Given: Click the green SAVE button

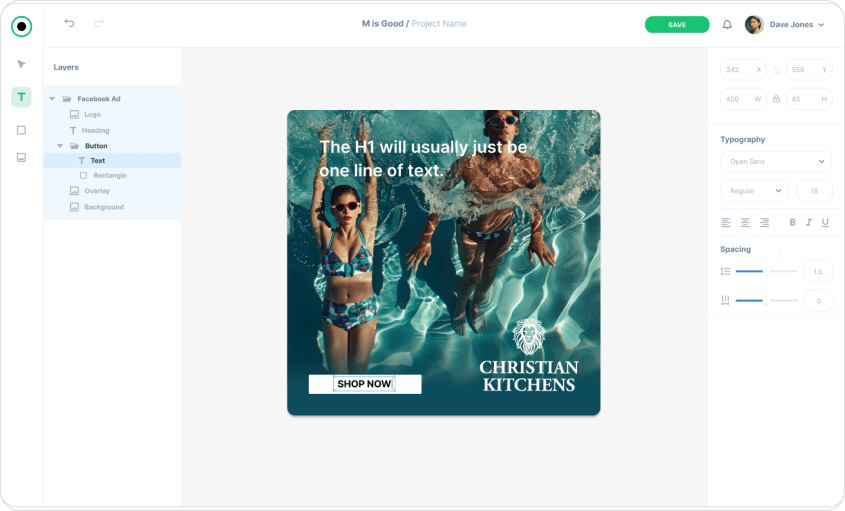Looking at the screenshot, I should pyautogui.click(x=677, y=24).
